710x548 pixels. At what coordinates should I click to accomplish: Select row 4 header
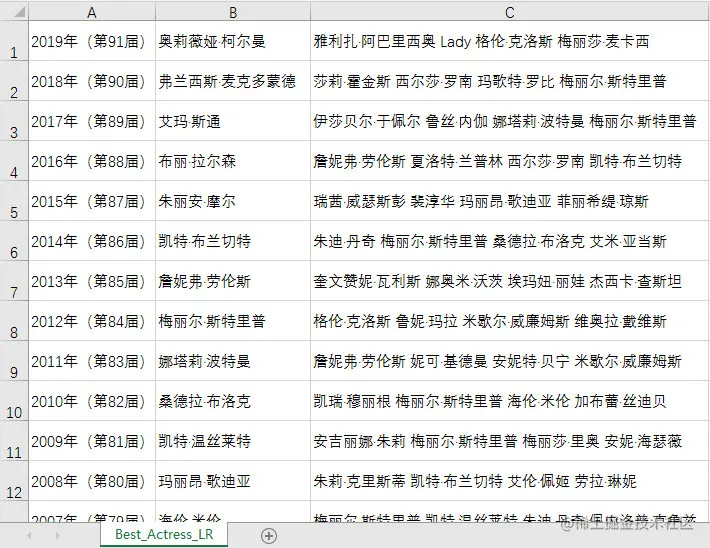click(14, 161)
